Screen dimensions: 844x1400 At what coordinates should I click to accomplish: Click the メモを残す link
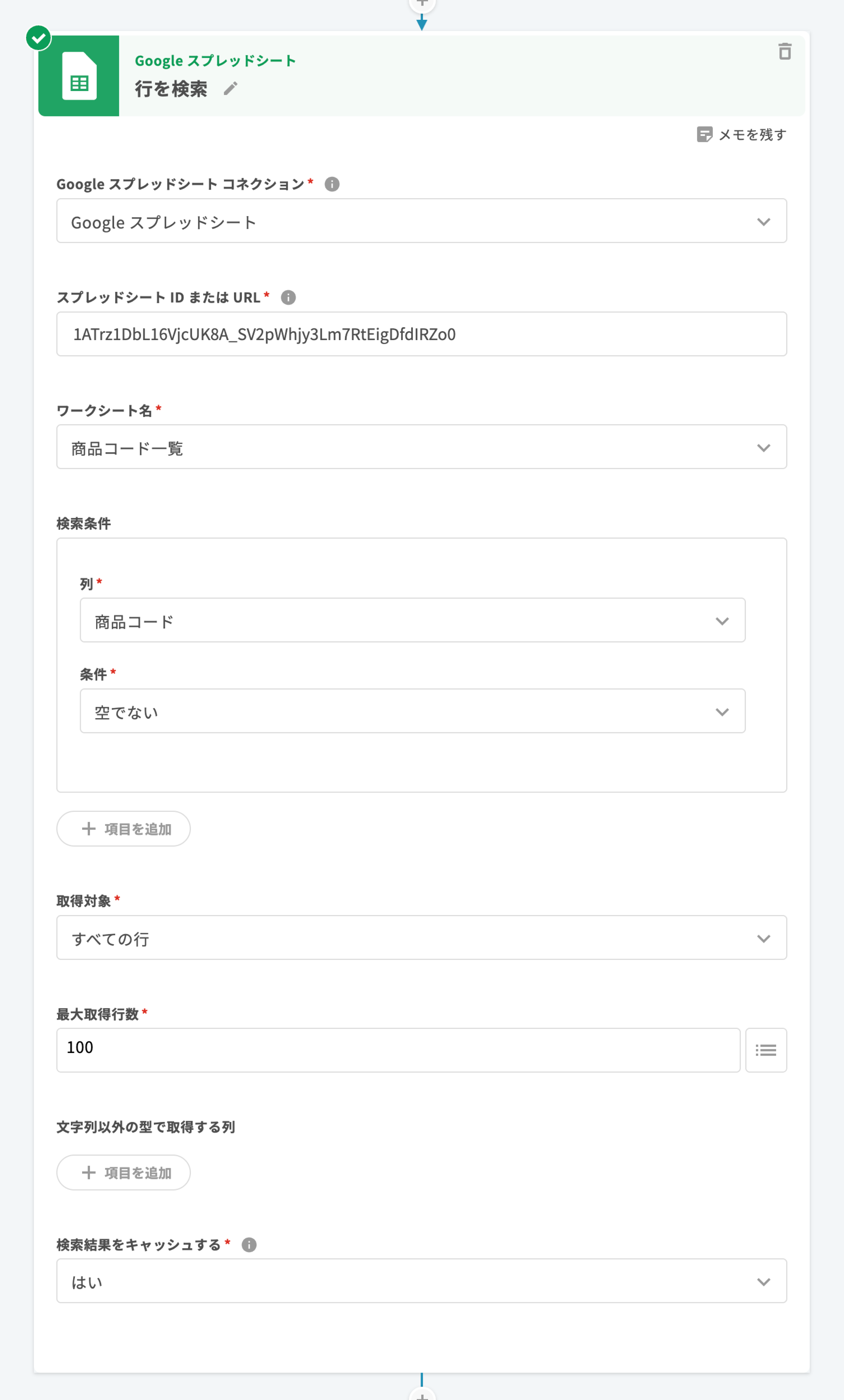(x=752, y=135)
